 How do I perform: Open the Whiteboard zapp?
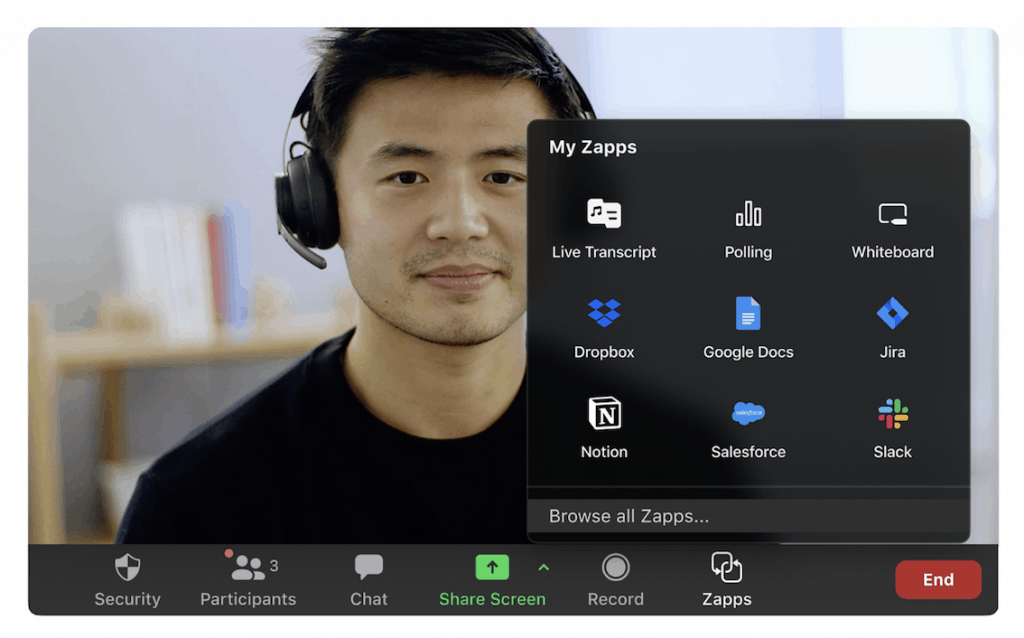(x=892, y=229)
